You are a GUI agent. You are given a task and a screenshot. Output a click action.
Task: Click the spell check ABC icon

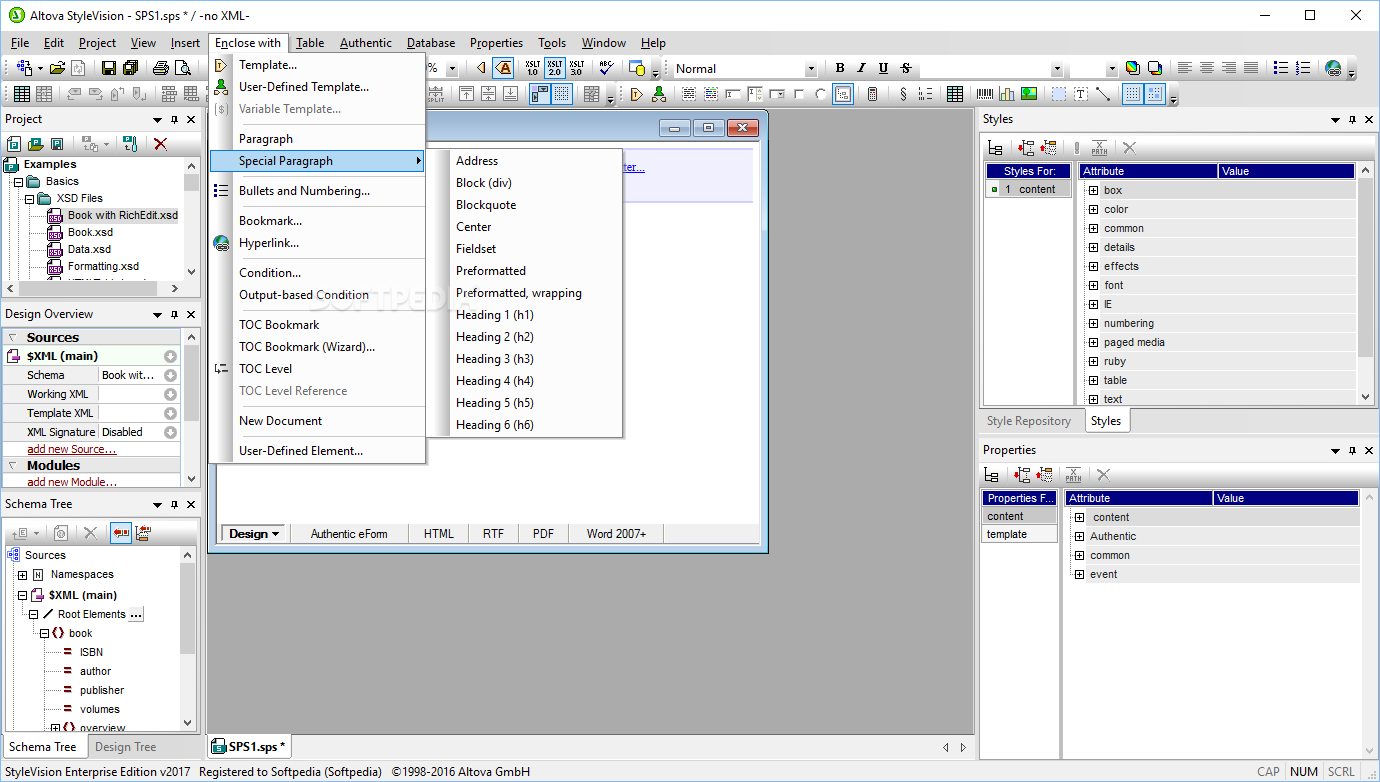pyautogui.click(x=606, y=68)
